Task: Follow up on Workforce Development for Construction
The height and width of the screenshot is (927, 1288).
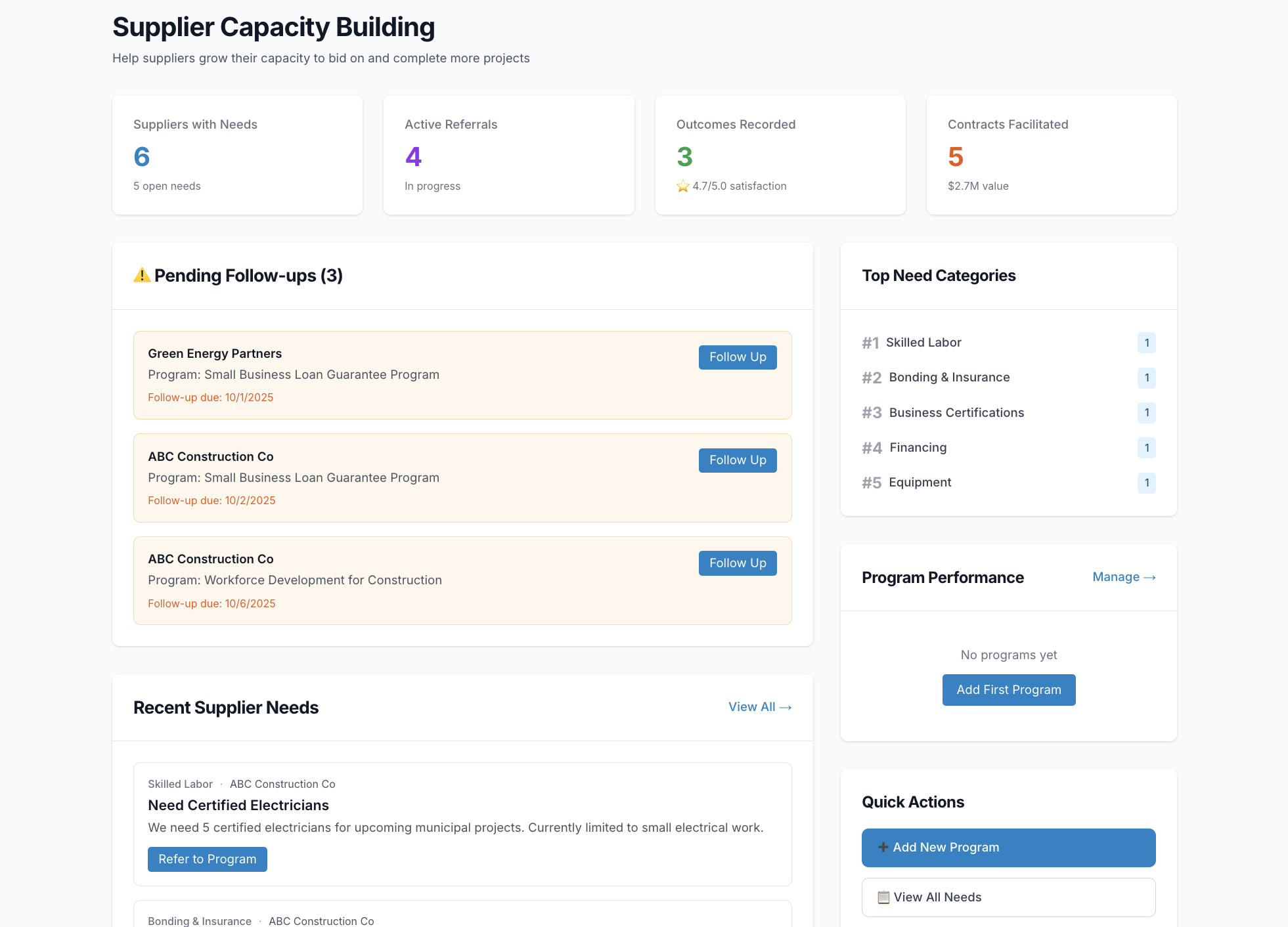Action: [x=737, y=563]
